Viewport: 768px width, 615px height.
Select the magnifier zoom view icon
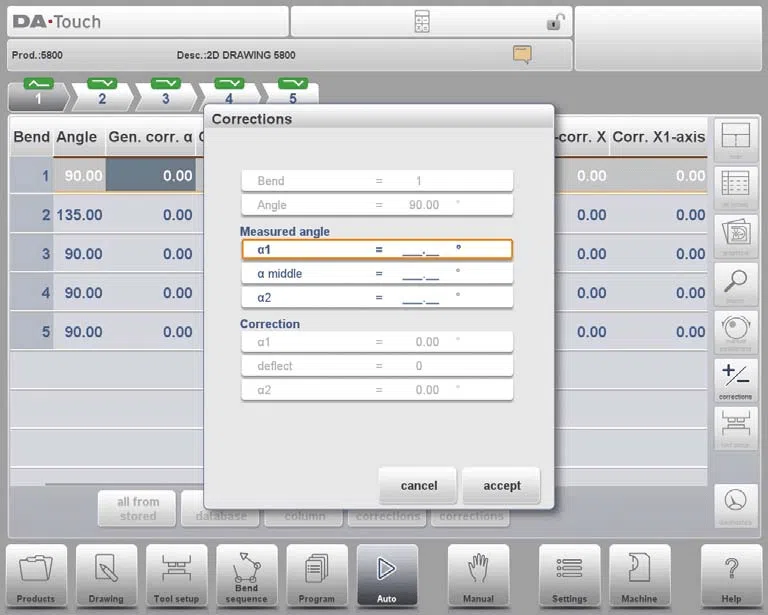736,285
